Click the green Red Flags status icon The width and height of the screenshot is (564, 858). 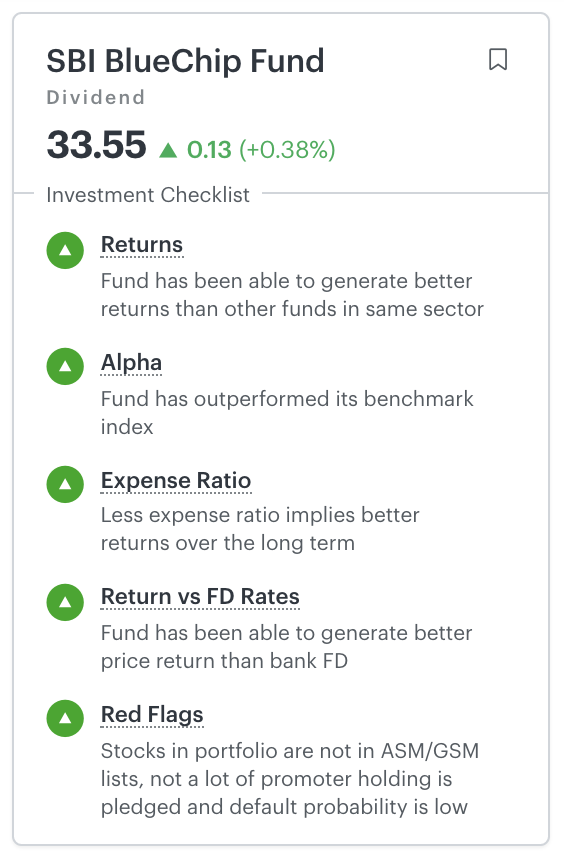[65, 718]
